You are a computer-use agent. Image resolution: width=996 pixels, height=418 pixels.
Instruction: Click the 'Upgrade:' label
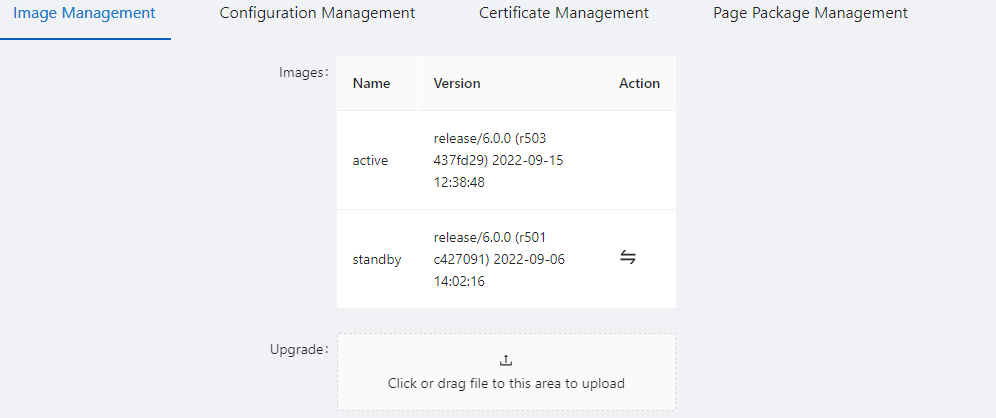pyautogui.click(x=299, y=349)
